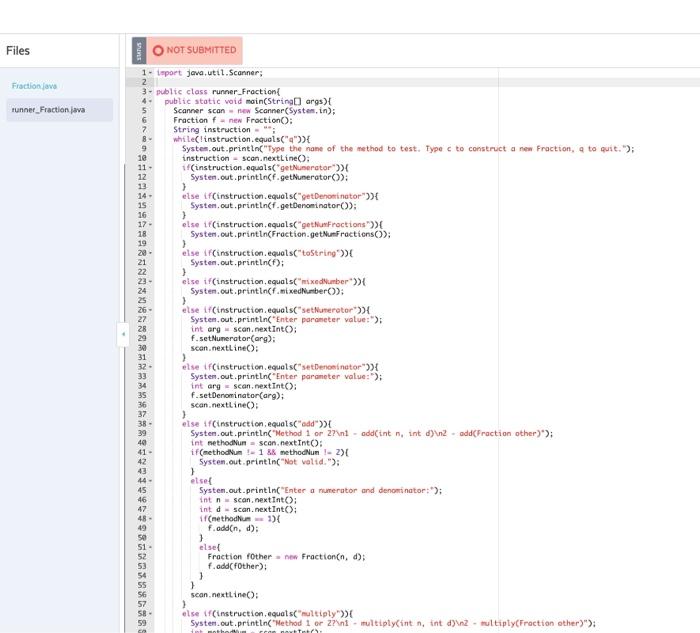Click 'int n = scan.nextInt();' line

coord(248,500)
